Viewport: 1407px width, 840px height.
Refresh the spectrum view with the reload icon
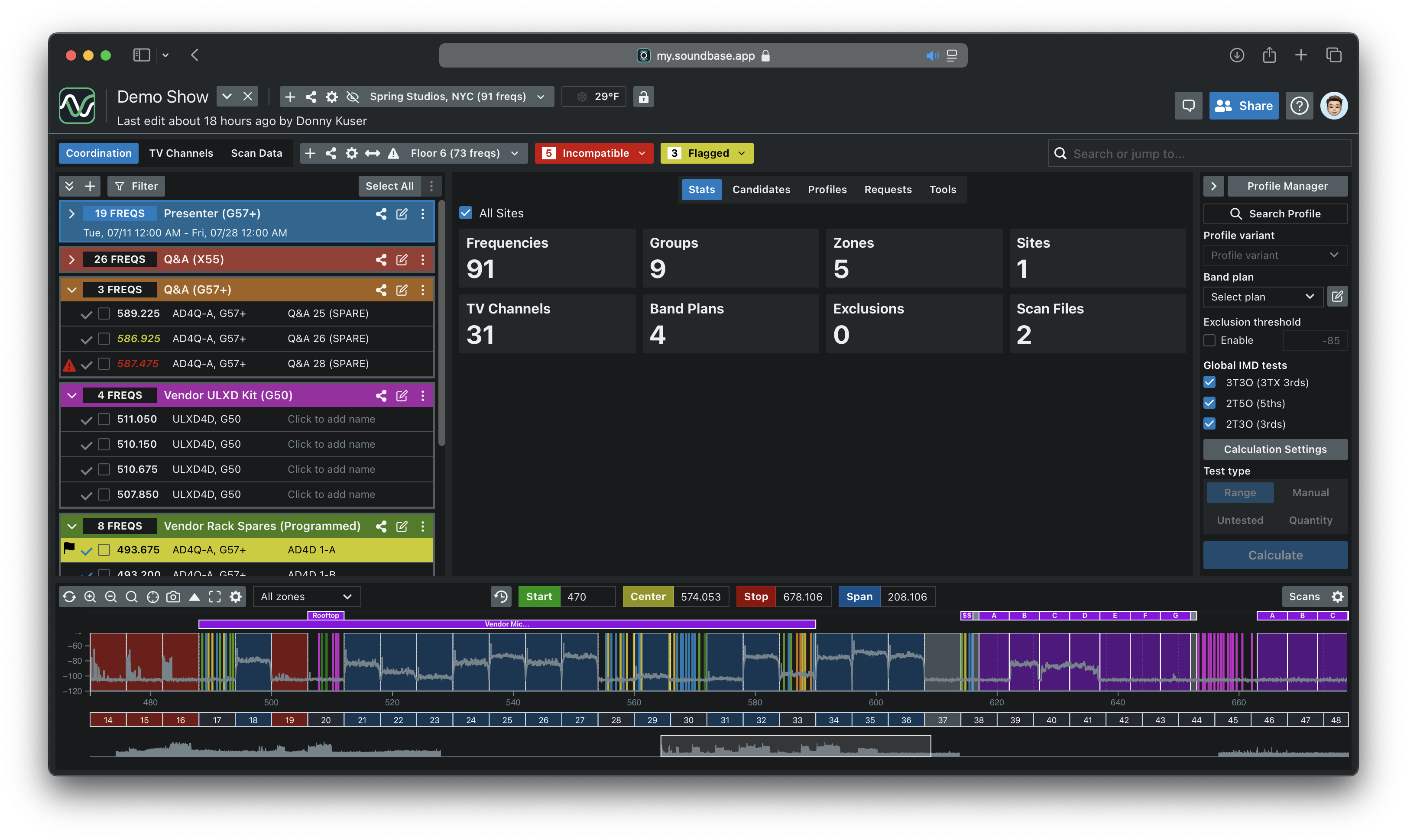(x=70, y=597)
